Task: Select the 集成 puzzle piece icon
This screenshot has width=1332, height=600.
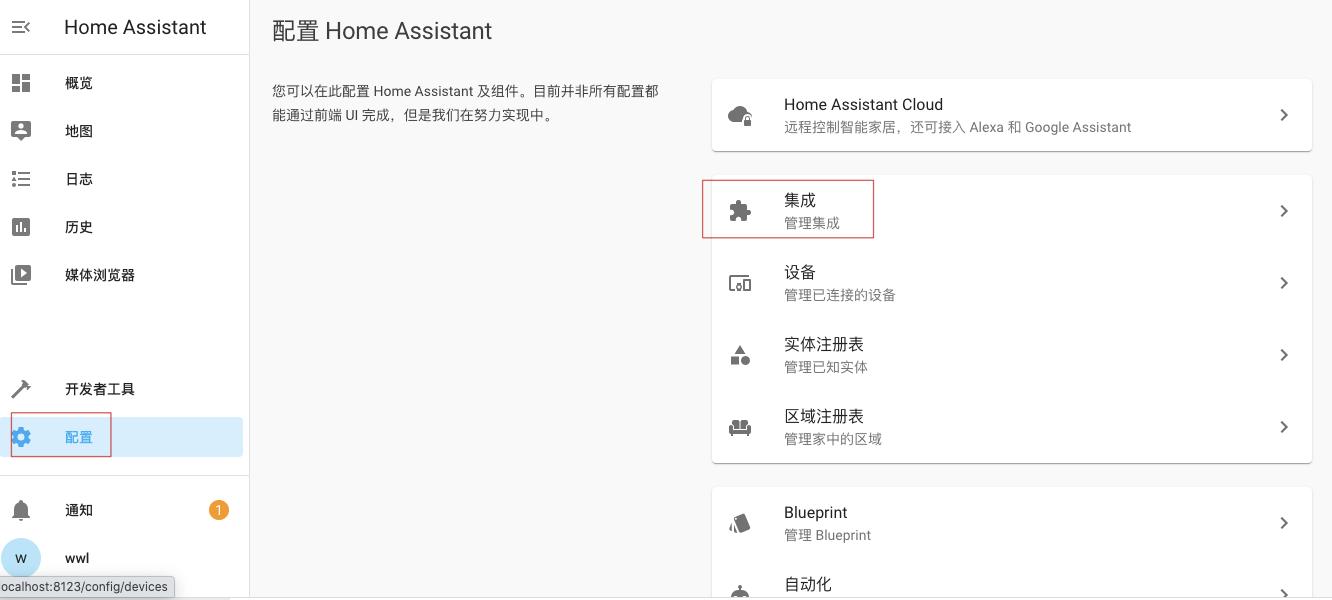Action: [x=739, y=210]
